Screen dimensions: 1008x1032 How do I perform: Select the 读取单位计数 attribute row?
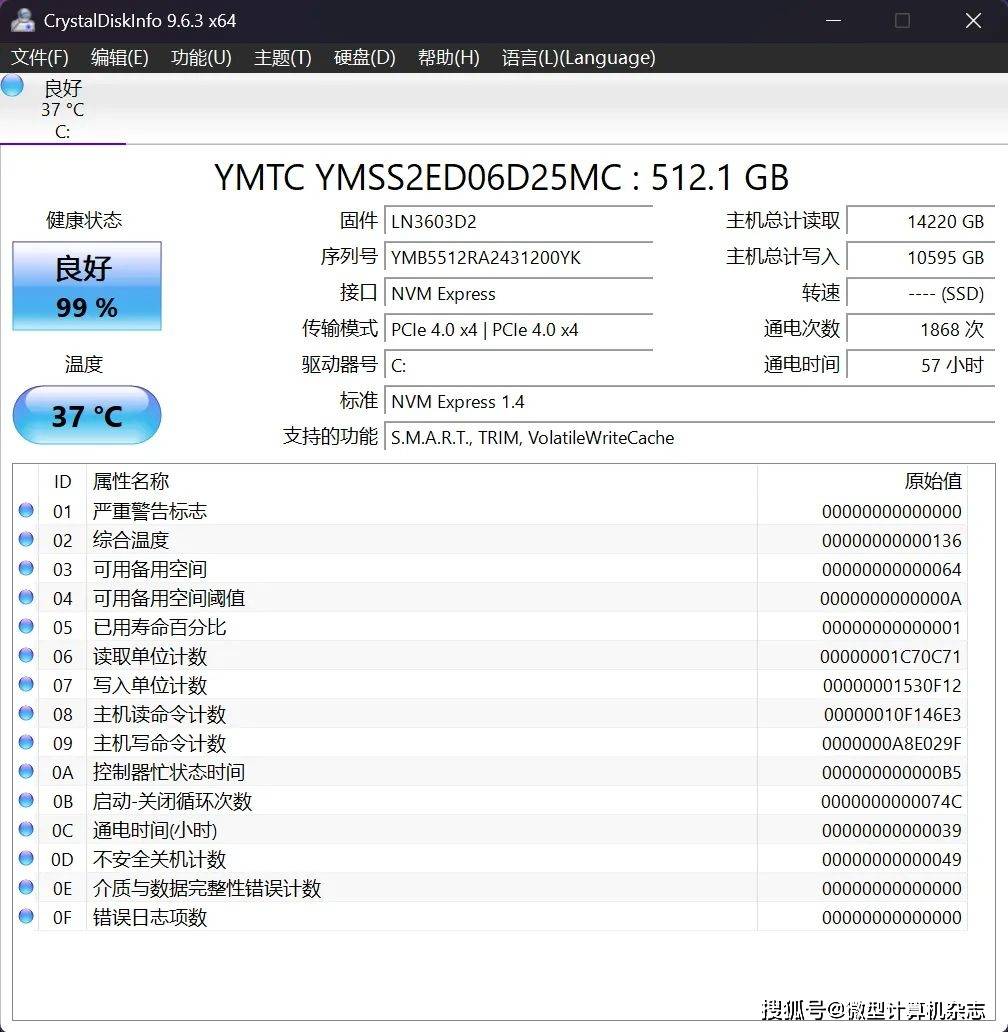490,656
